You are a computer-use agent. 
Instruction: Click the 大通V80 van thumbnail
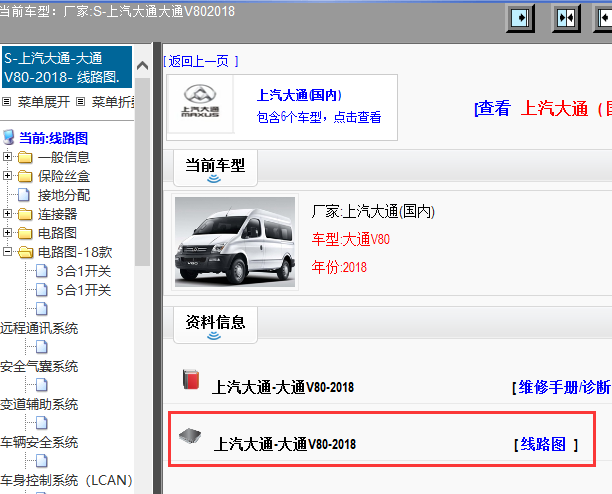(235, 242)
